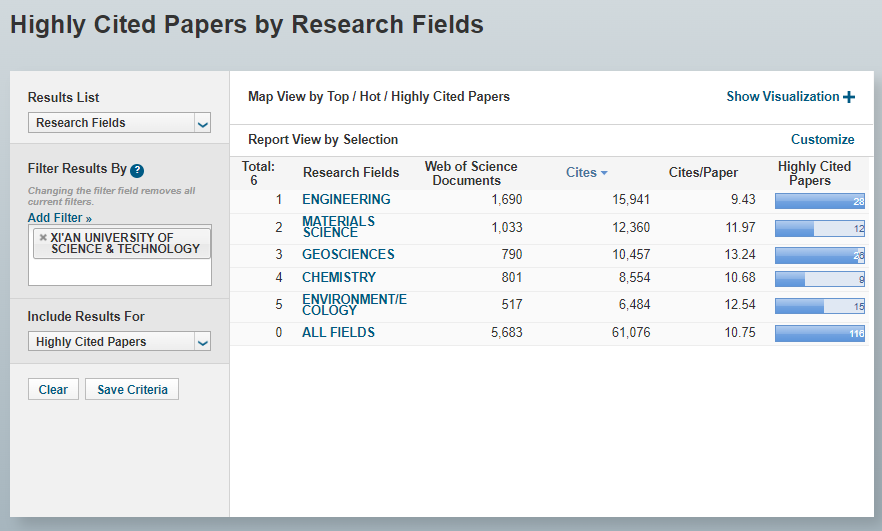Select the 8,554 cites value
Screen dimensions: 882x531
[x=634, y=277]
